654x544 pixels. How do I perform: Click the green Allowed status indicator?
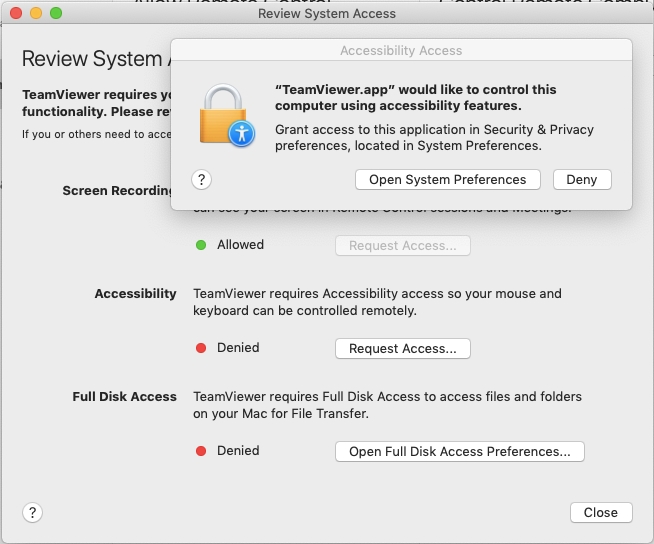pos(201,245)
